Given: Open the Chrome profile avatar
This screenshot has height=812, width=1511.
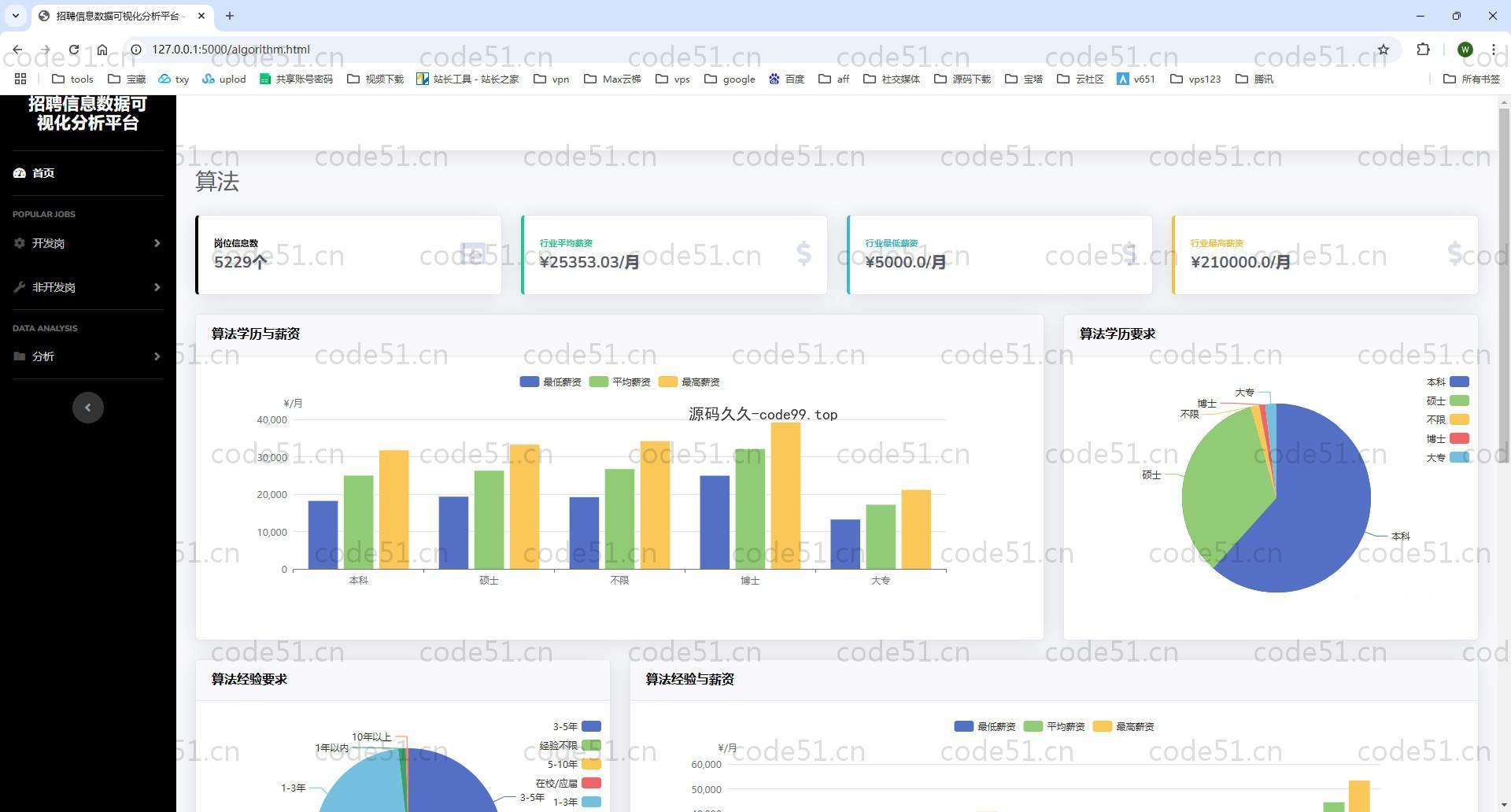Looking at the screenshot, I should click(1465, 50).
